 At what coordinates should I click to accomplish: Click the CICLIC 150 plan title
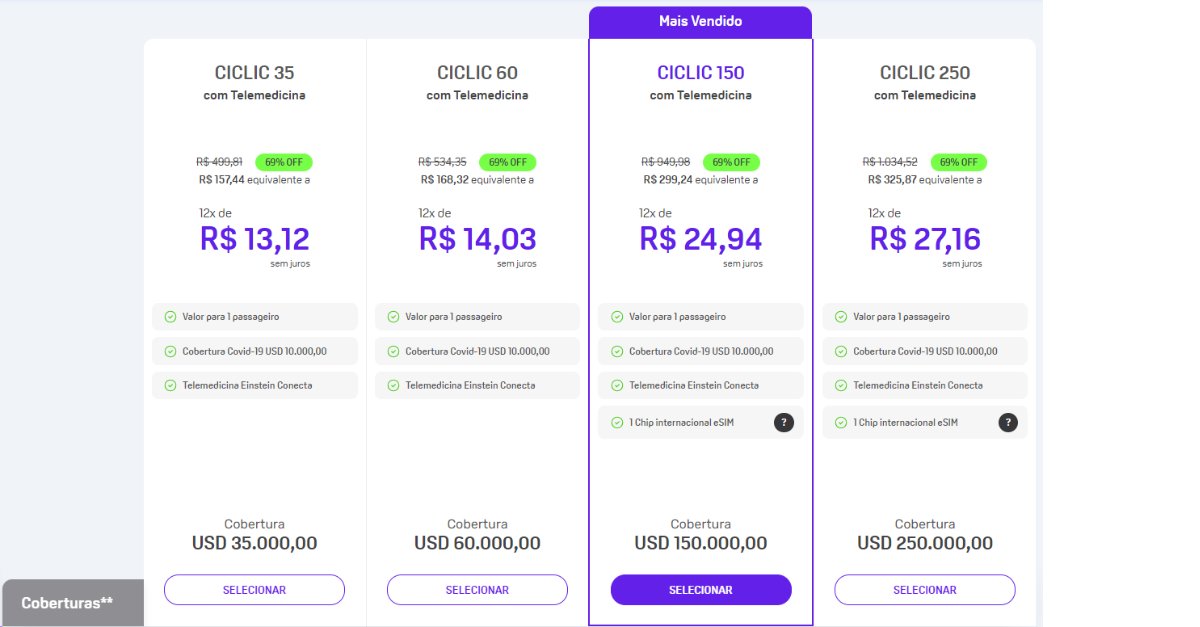[701, 73]
